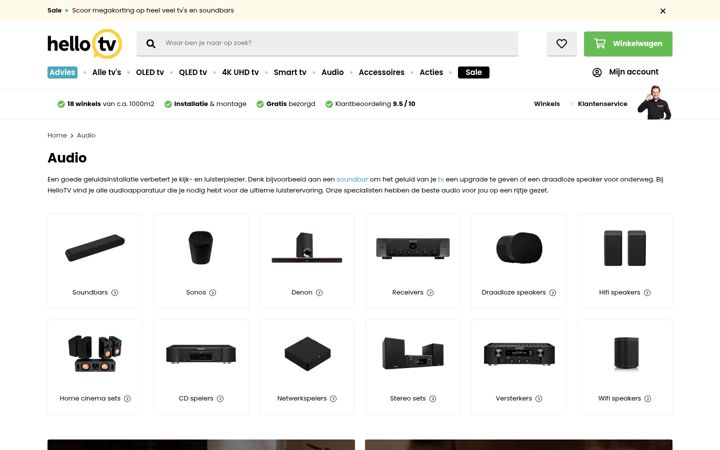Open the Audio navigation item
This screenshot has width=720, height=450.
click(x=332, y=72)
